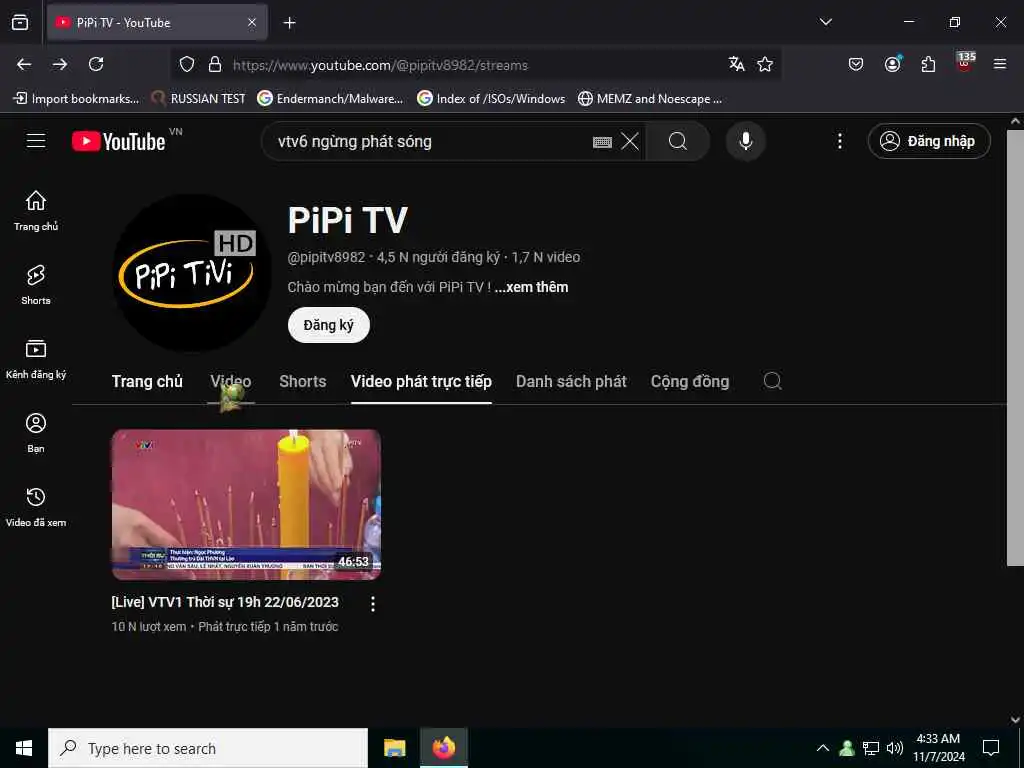The height and width of the screenshot is (768, 1024).
Task: View site security via the padlock icon
Action: (215, 65)
